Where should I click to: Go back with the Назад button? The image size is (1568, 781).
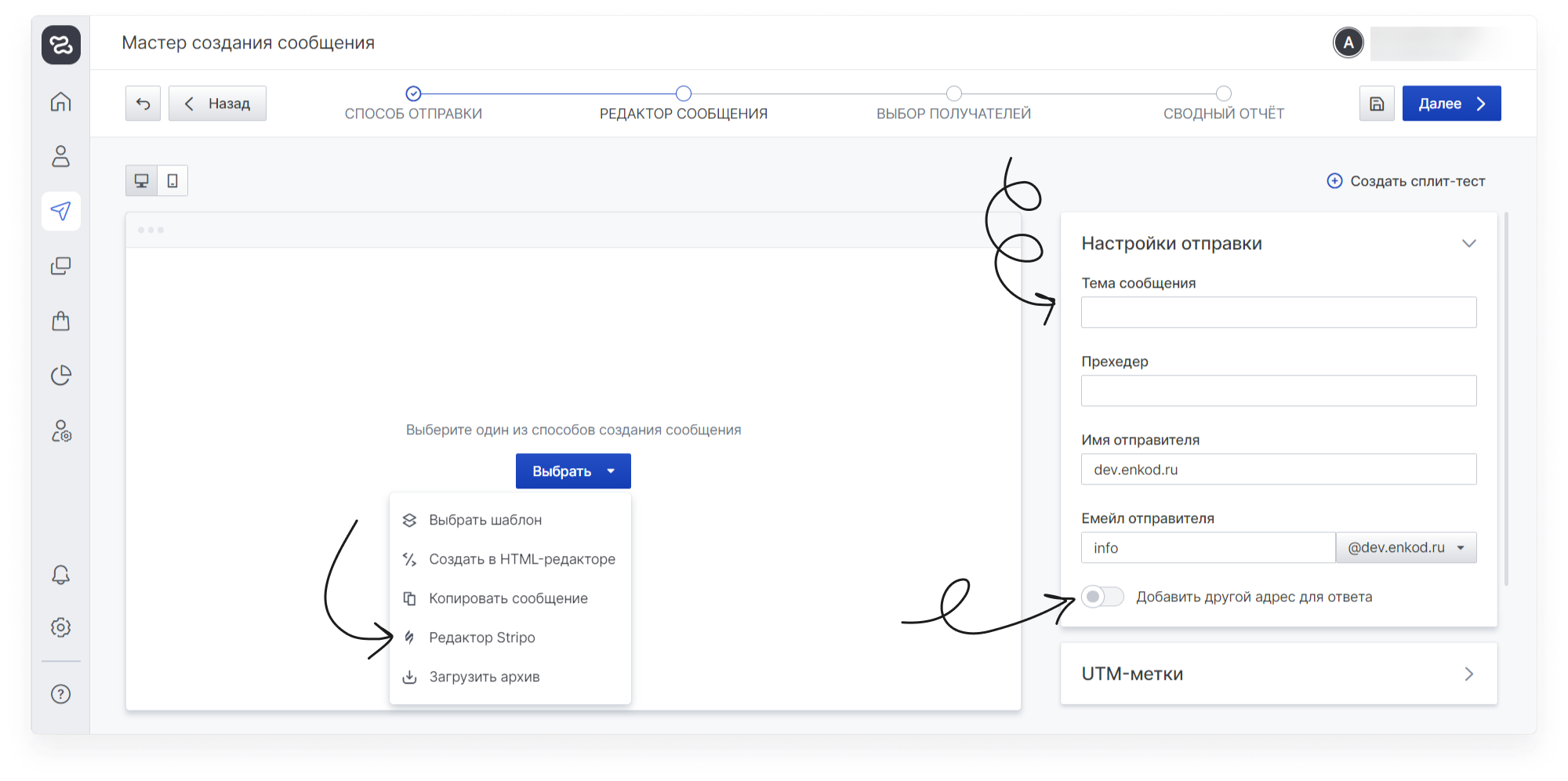[217, 104]
